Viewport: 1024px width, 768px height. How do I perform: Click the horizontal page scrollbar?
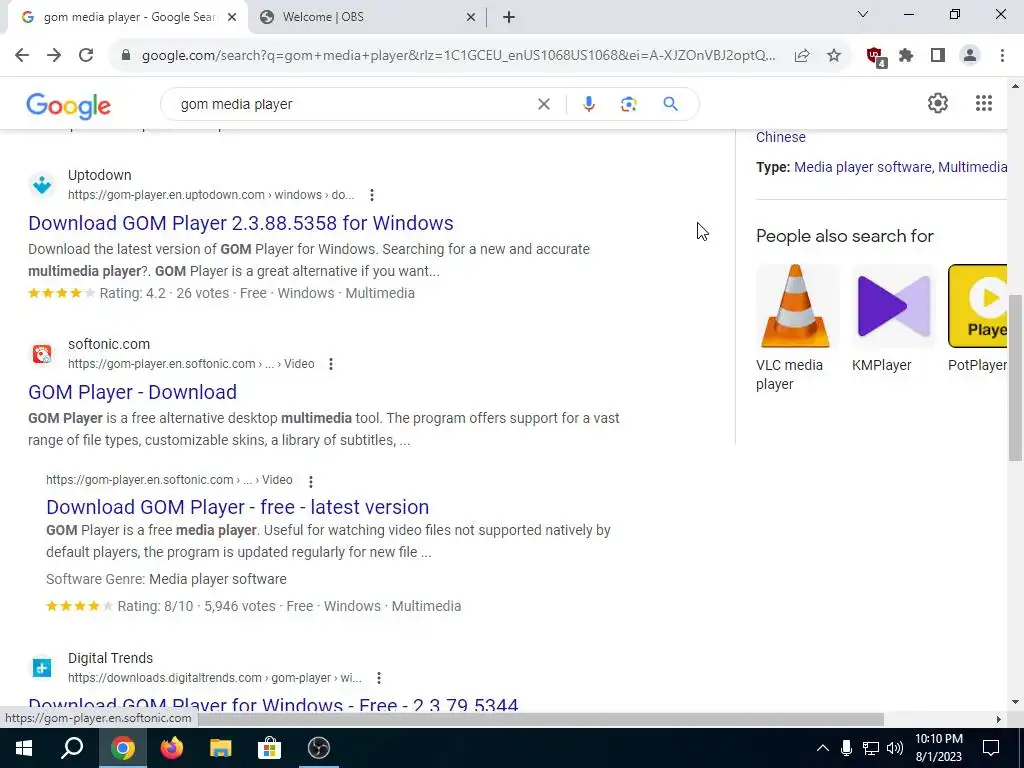(542, 719)
